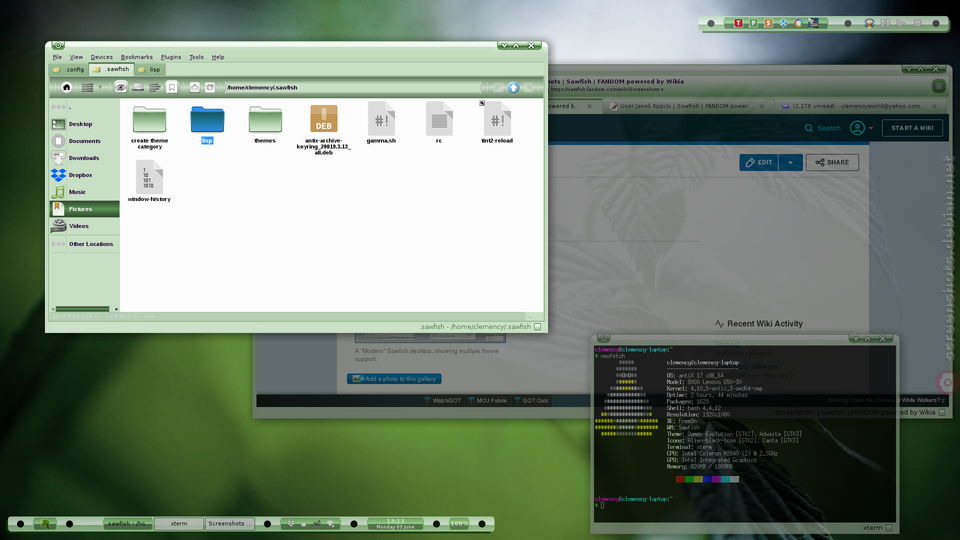Select Videos in the sidebar
The width and height of the screenshot is (960, 540).
click(84, 226)
